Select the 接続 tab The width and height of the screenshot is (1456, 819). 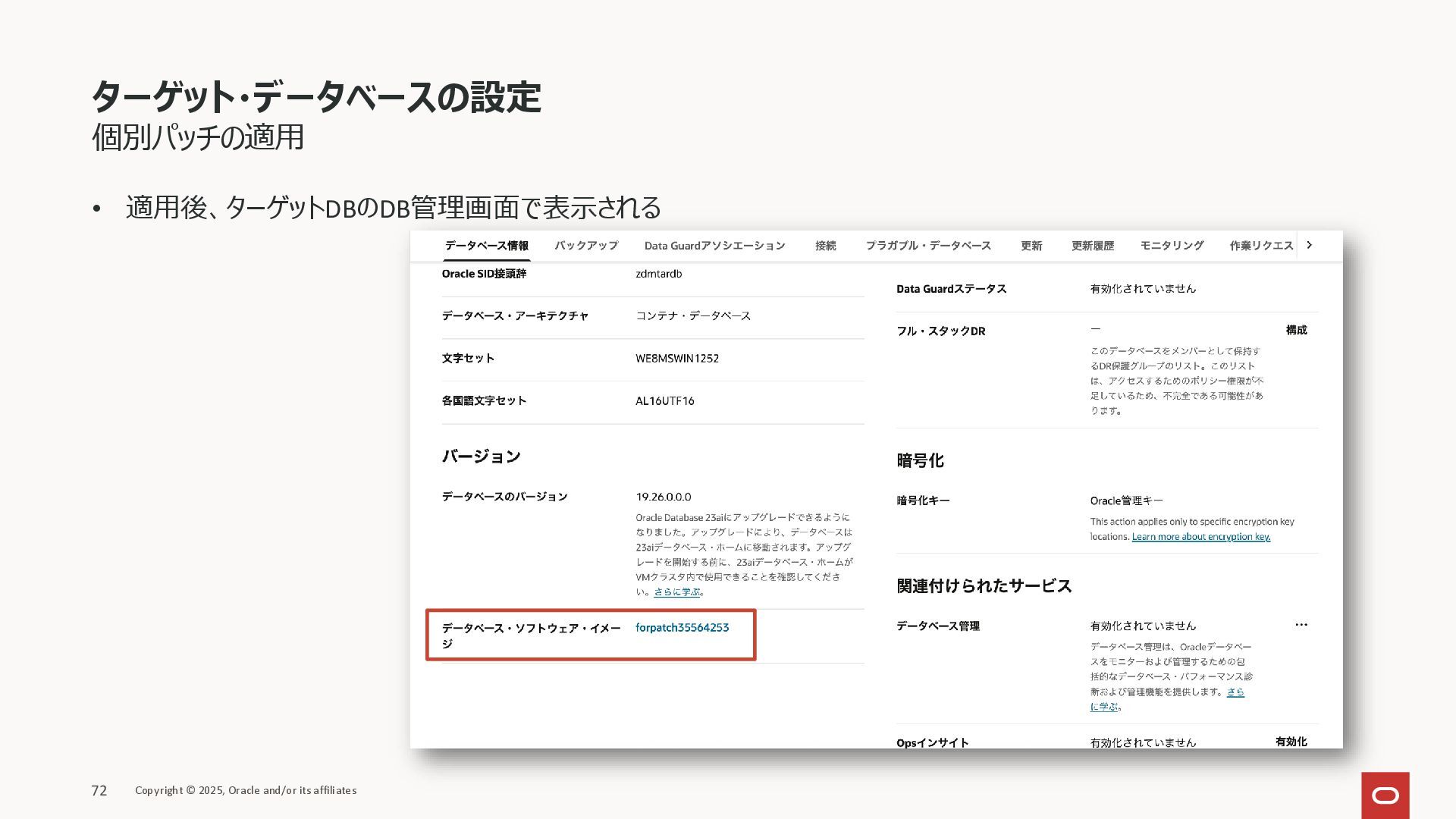(825, 246)
